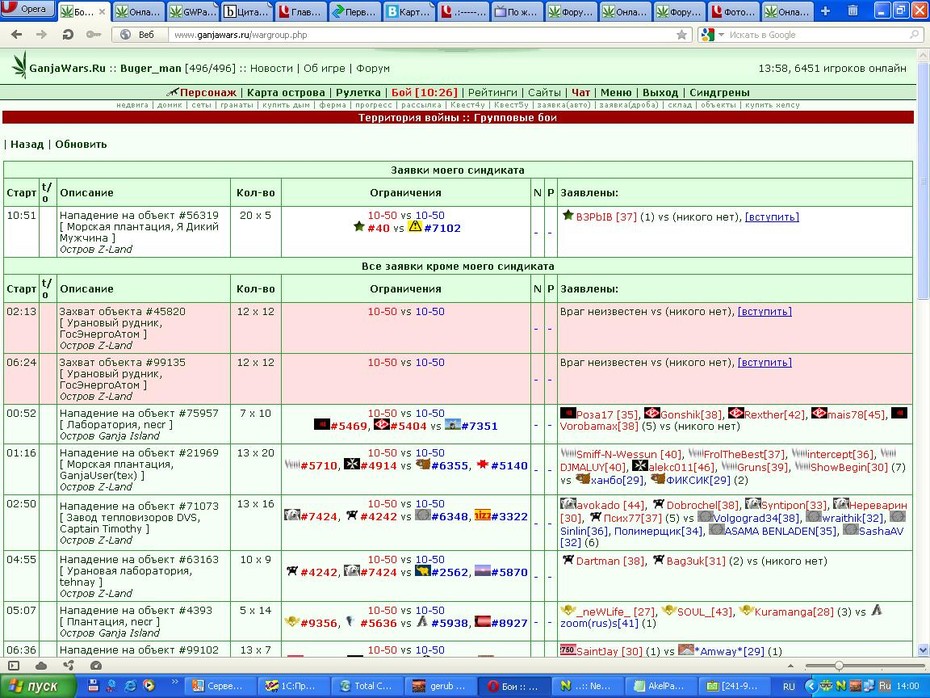Click the password wand key icon
930x698 pixels.
(x=94, y=35)
